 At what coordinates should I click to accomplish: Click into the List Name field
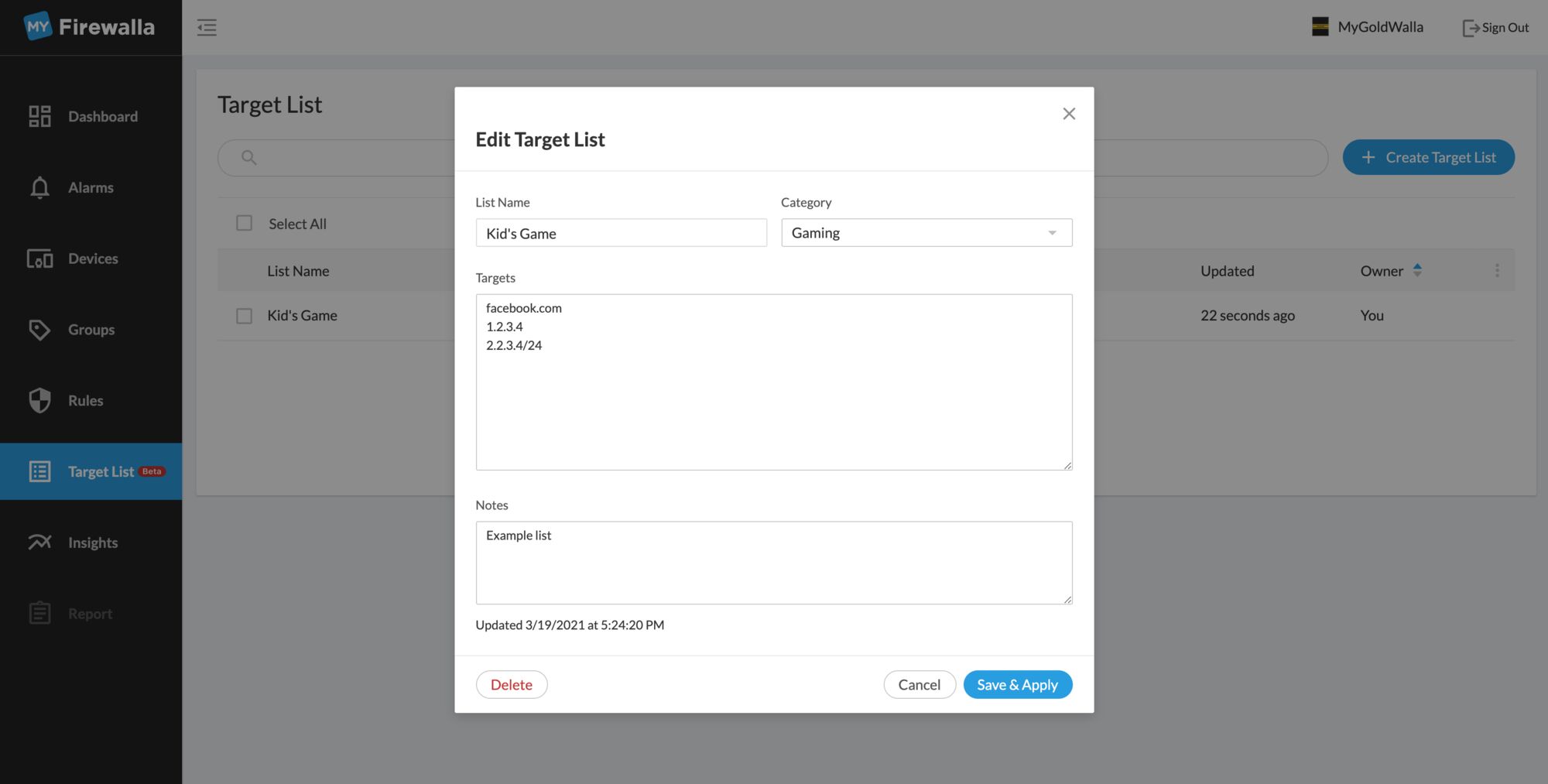pos(621,233)
